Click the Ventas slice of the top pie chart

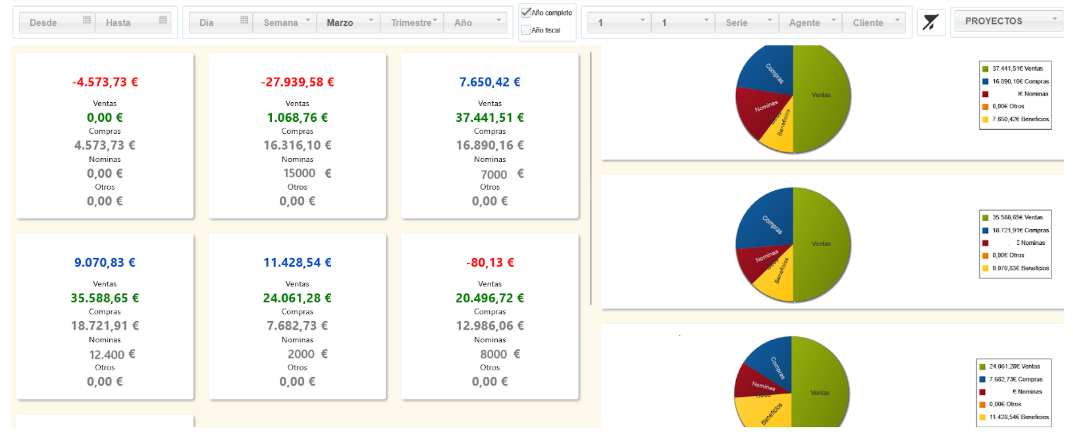pyautogui.click(x=822, y=97)
